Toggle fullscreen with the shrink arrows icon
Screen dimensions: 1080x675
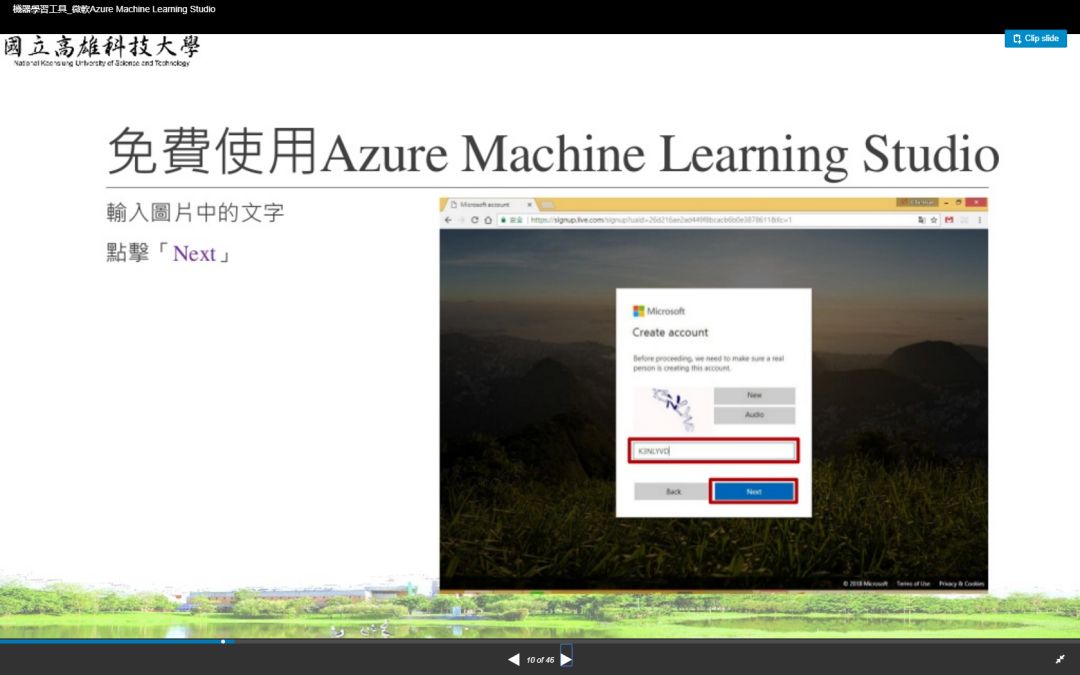[x=1060, y=659]
